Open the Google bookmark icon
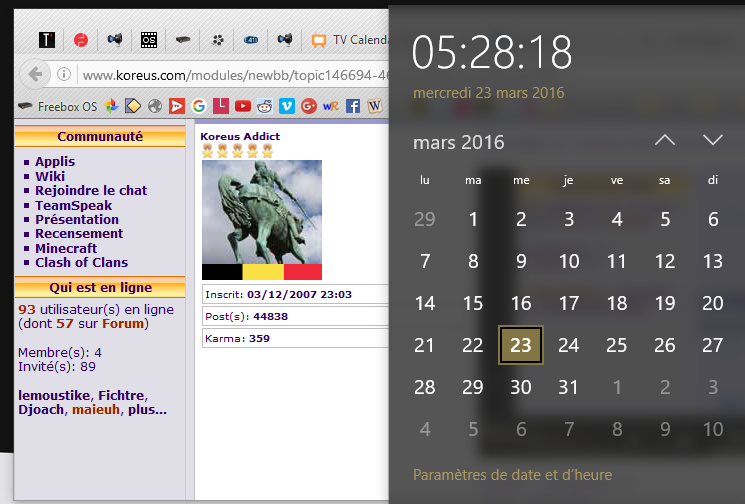Image resolution: width=745 pixels, height=504 pixels. [x=198, y=105]
